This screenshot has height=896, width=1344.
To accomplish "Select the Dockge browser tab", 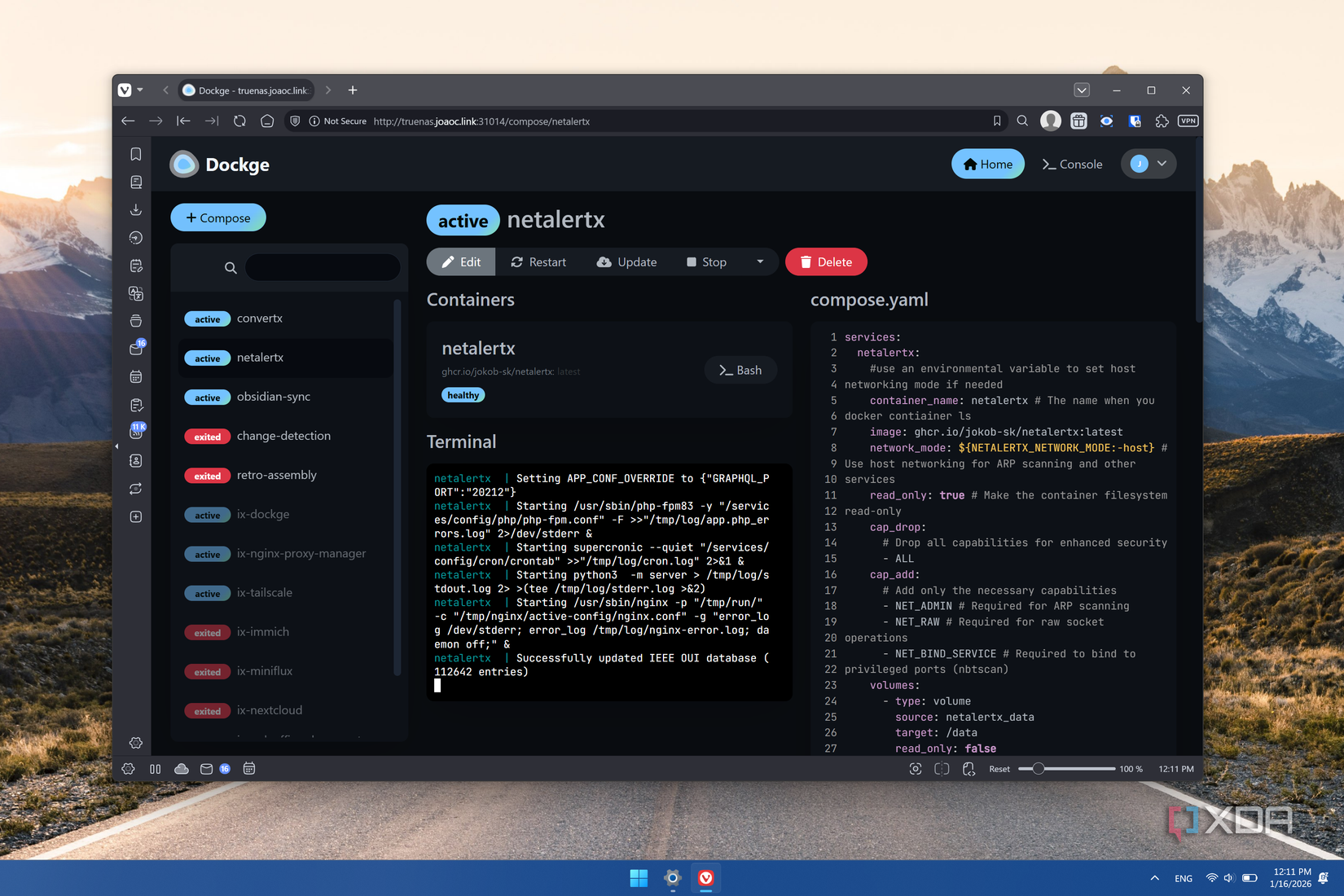I will [246, 90].
